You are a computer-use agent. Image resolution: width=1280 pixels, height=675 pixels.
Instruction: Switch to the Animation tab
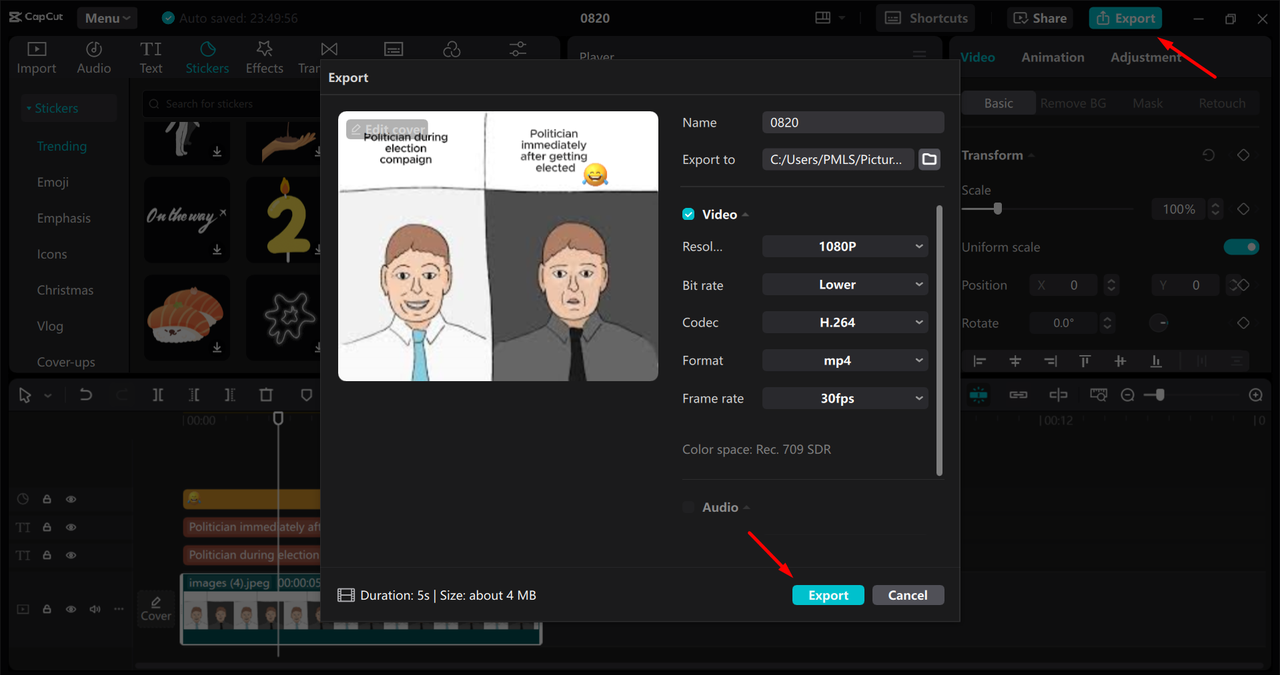(1052, 57)
